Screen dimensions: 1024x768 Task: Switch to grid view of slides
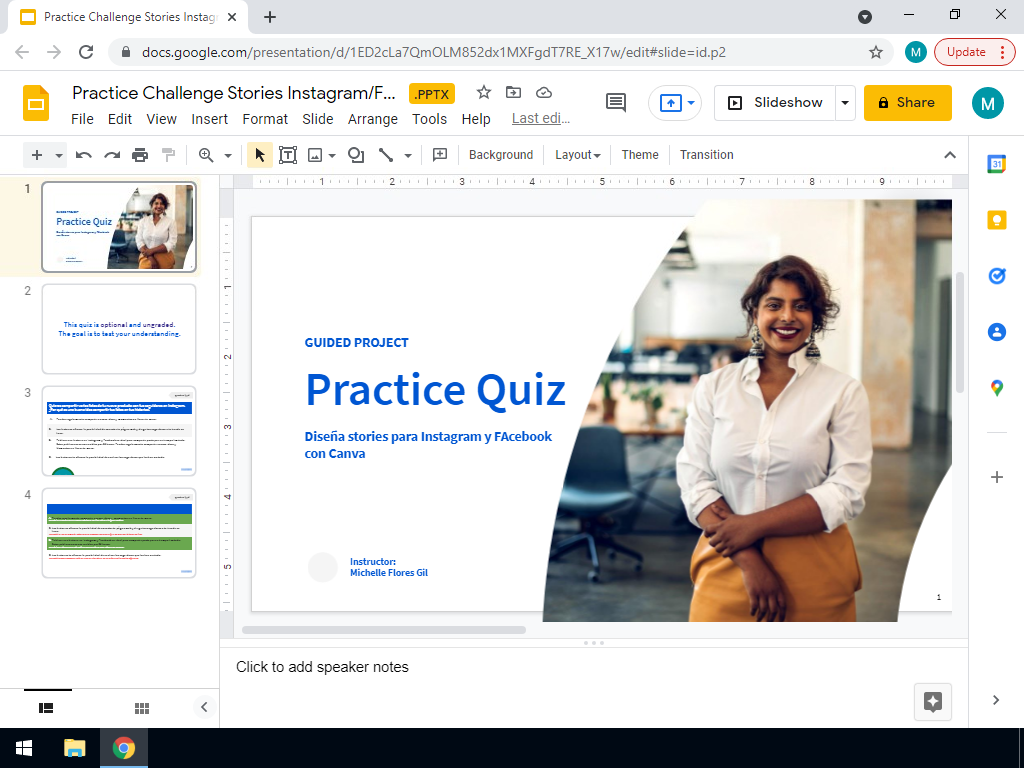tap(142, 708)
